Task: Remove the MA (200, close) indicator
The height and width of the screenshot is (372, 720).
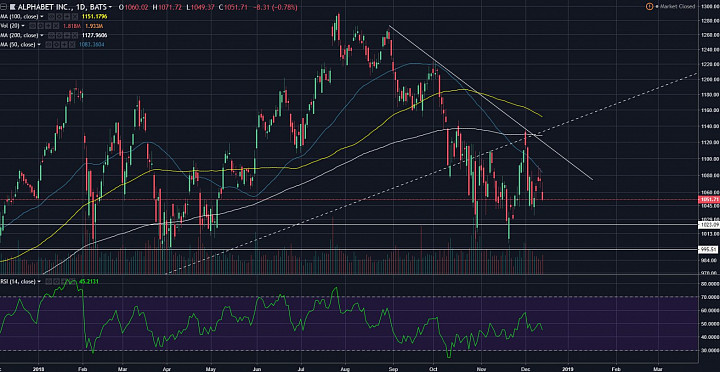Action: pos(75,35)
